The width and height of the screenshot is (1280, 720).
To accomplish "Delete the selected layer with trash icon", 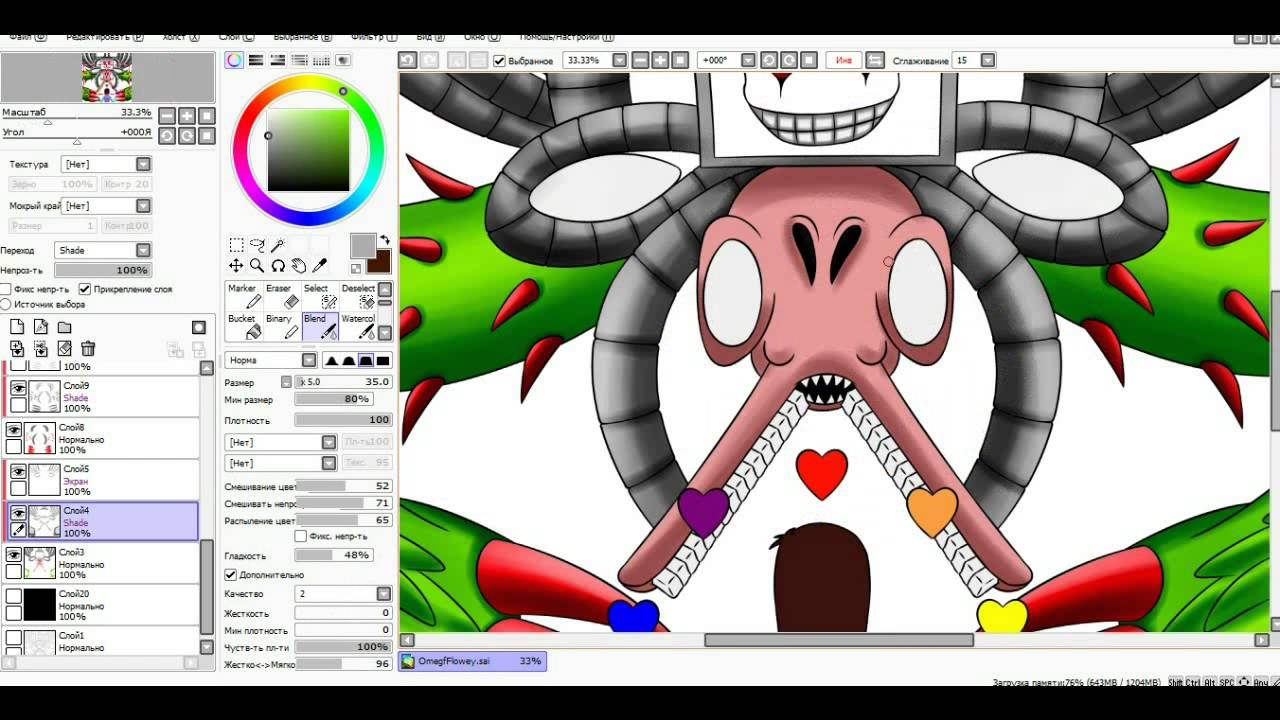I will pos(88,349).
